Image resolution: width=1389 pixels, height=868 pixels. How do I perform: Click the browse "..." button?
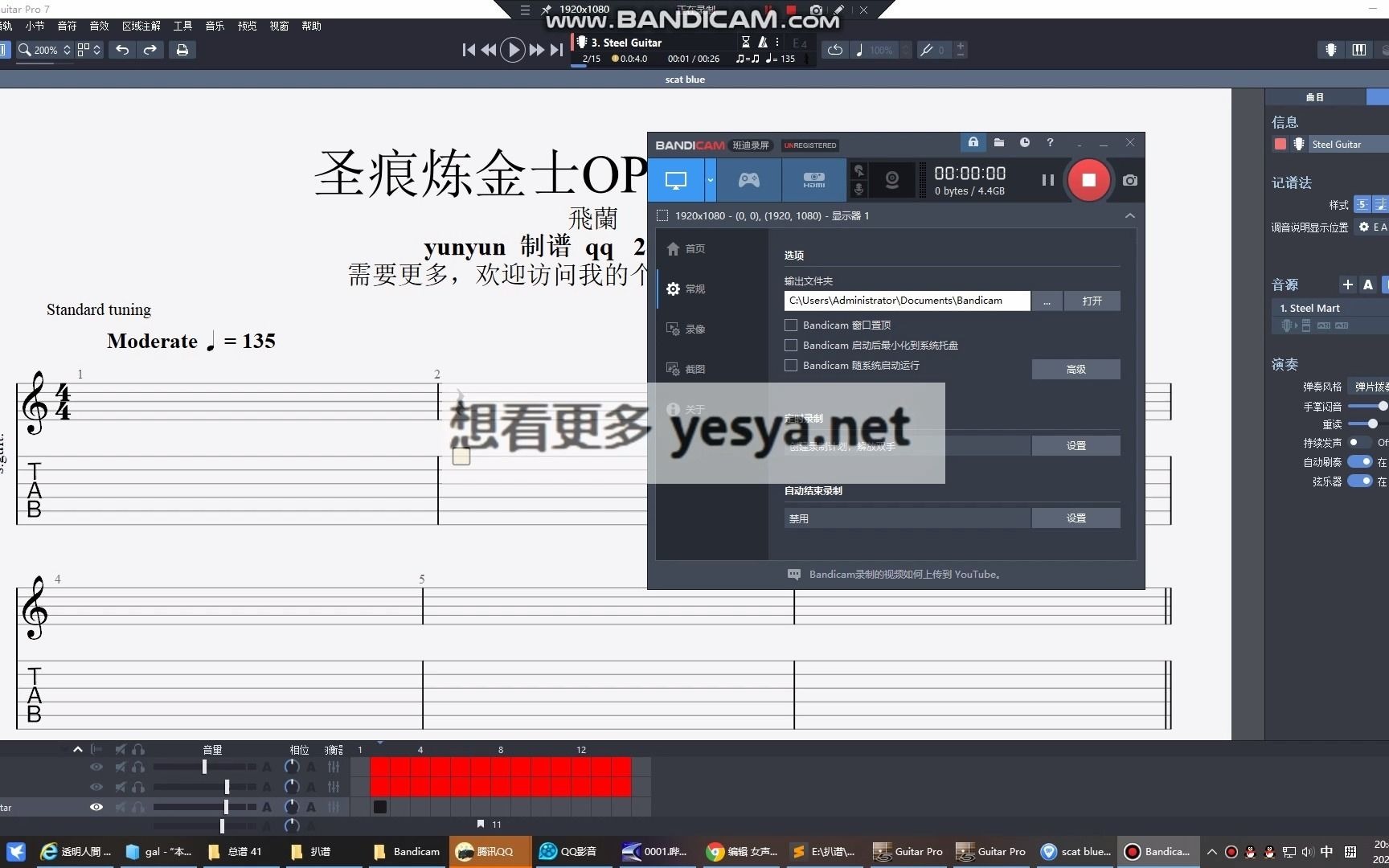tap(1047, 301)
